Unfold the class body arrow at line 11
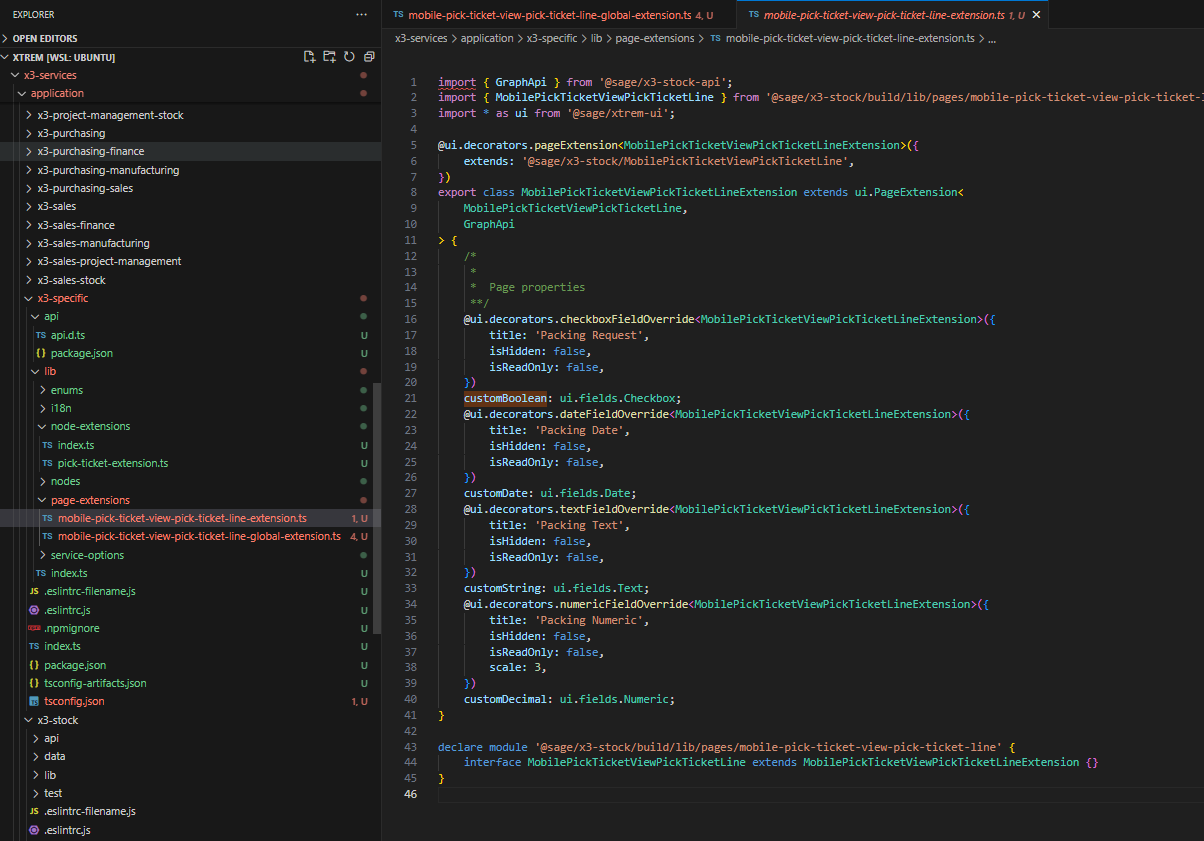This screenshot has height=841, width=1204. click(441, 240)
